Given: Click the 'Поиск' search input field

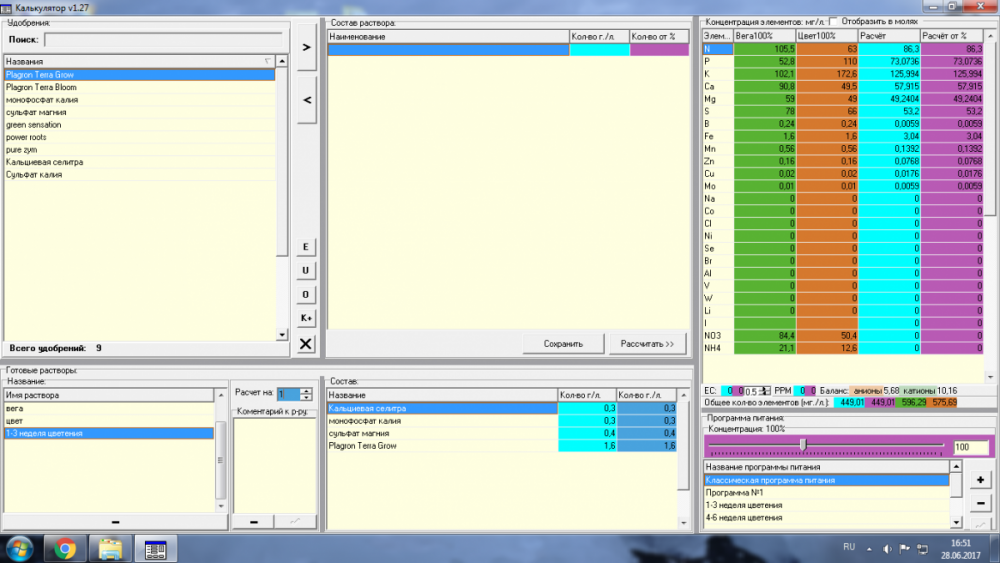Looking at the screenshot, I should pyautogui.click(x=163, y=40).
